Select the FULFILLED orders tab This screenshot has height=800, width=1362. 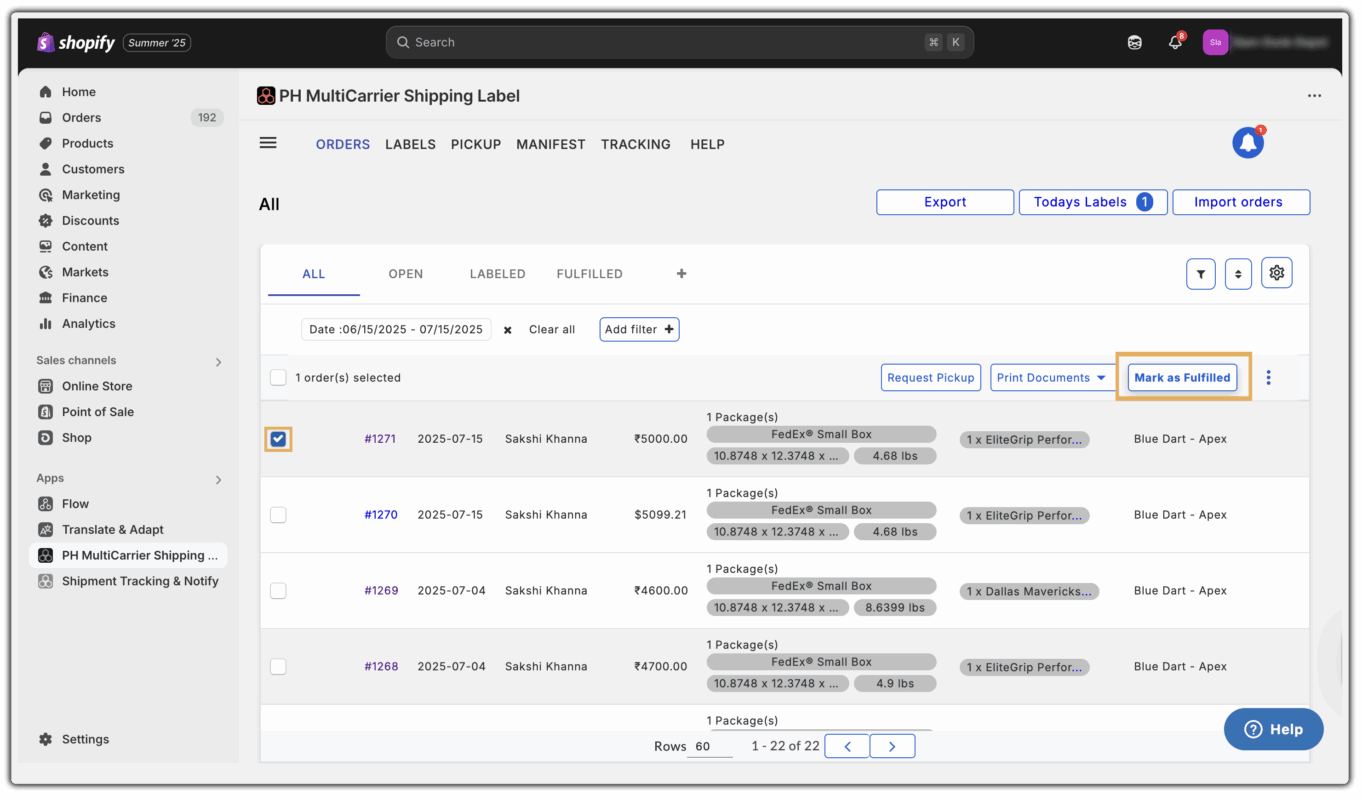pos(590,274)
